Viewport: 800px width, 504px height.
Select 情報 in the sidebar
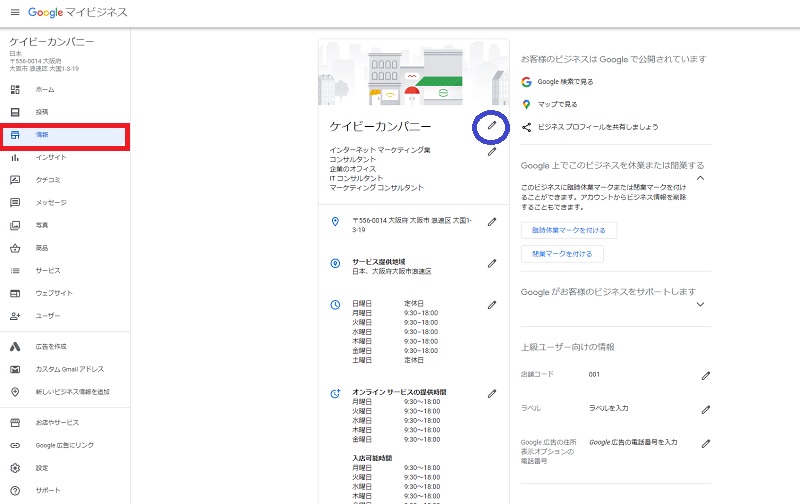click(65, 135)
